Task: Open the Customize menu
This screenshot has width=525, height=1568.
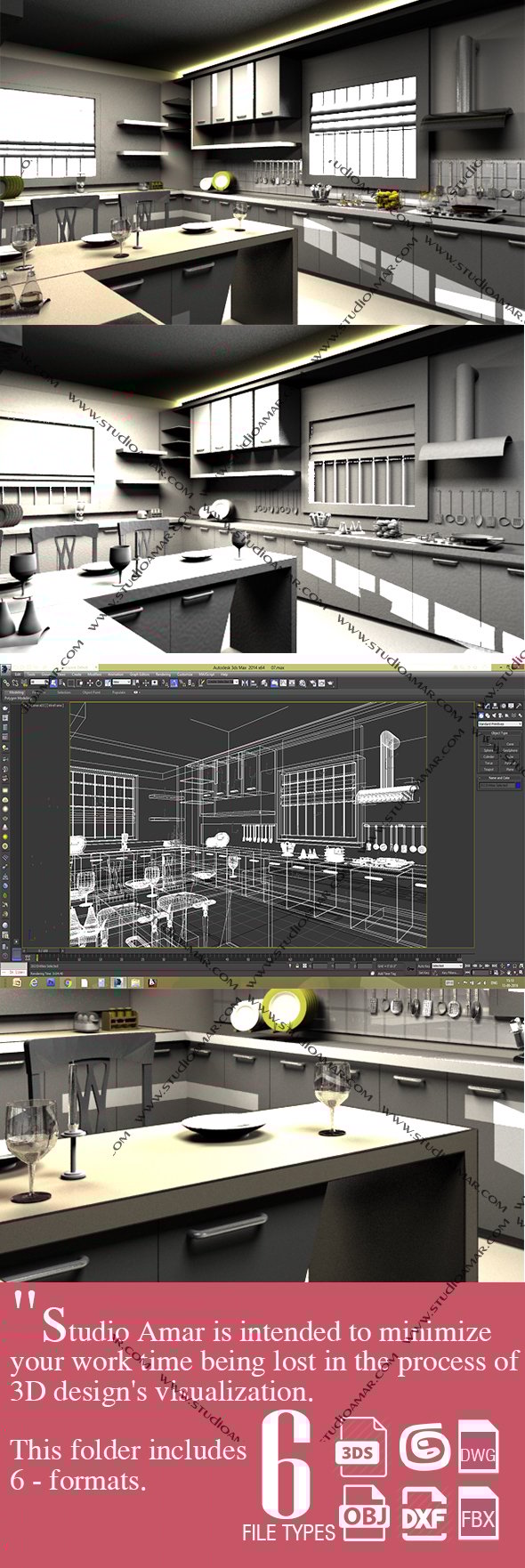Action: pyautogui.click(x=184, y=674)
